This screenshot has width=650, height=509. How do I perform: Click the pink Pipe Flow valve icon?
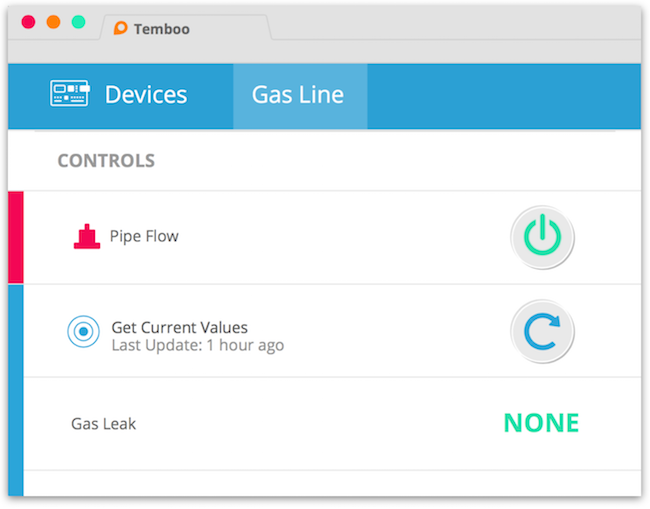click(x=87, y=237)
